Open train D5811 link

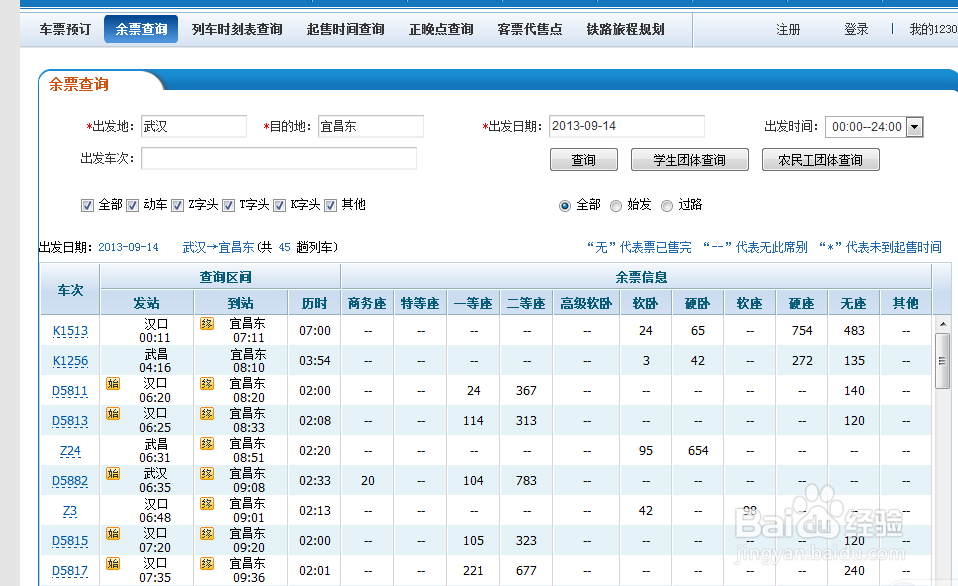point(70,391)
